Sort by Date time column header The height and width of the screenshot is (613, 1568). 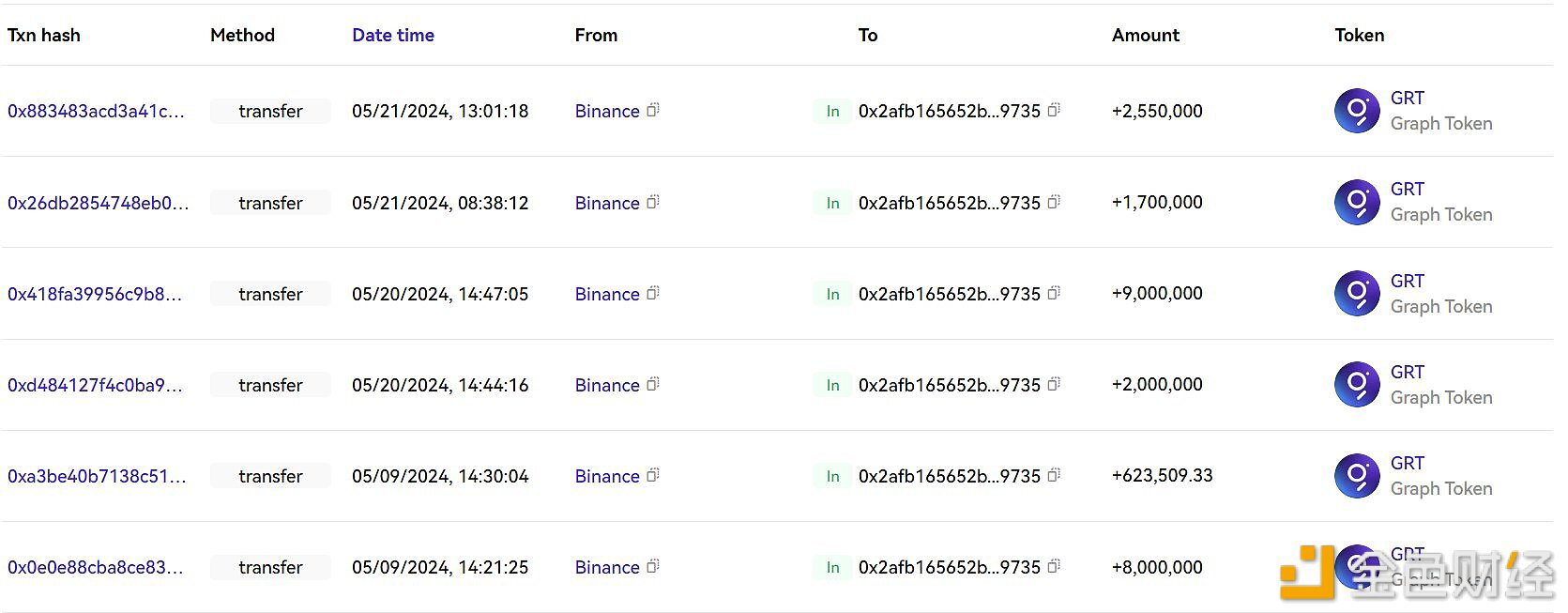click(x=392, y=36)
